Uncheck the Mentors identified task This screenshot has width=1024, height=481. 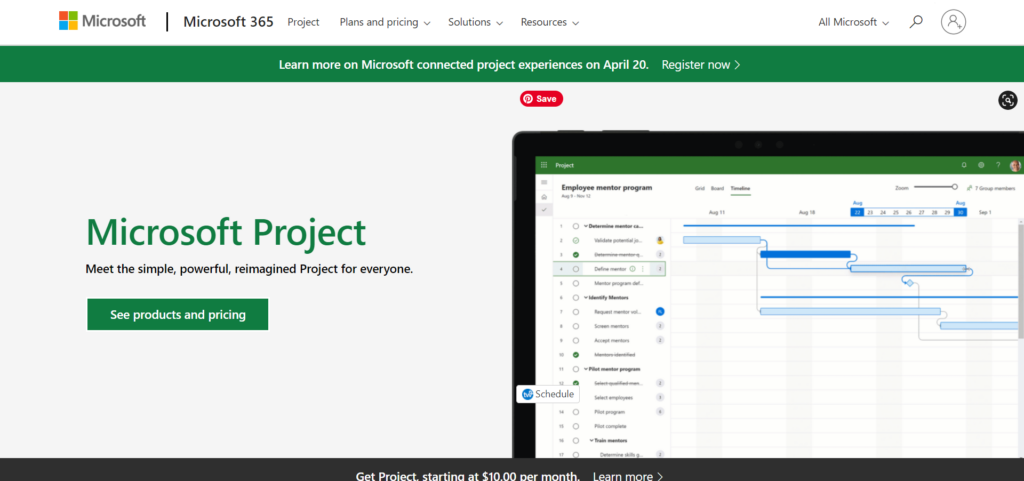coord(575,354)
